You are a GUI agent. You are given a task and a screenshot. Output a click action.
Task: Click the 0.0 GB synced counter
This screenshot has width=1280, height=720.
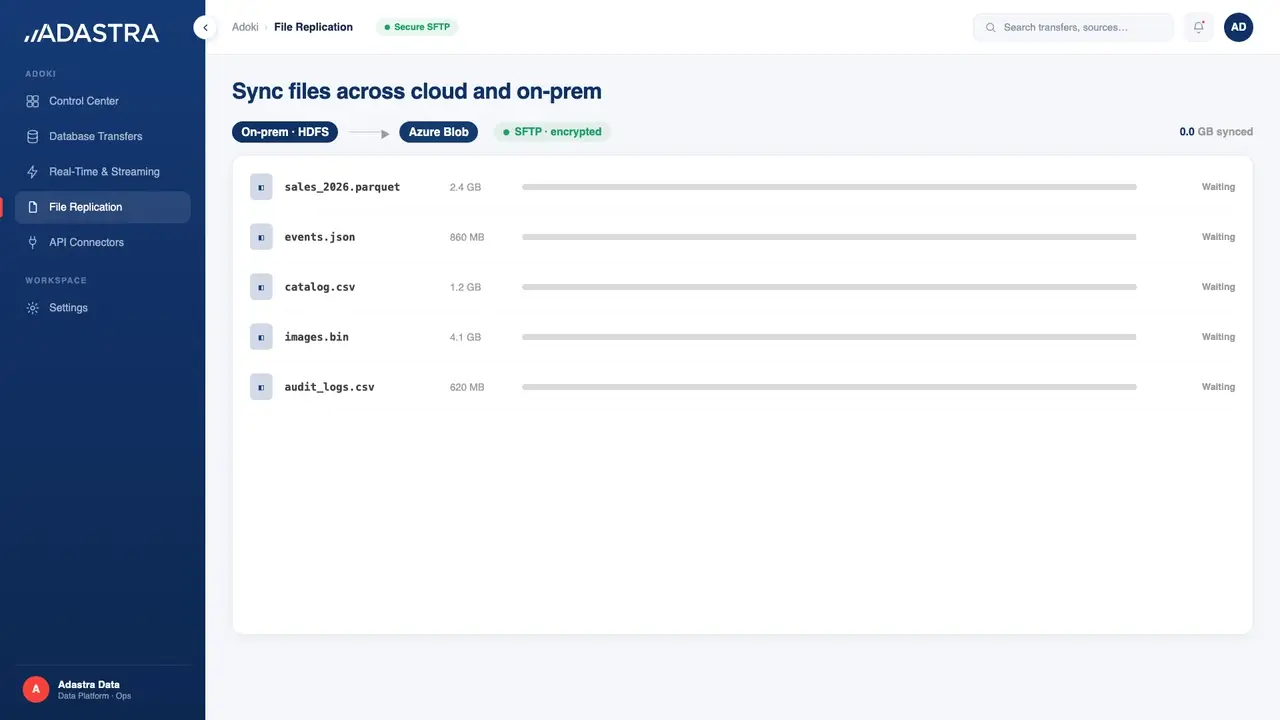coord(1216,132)
